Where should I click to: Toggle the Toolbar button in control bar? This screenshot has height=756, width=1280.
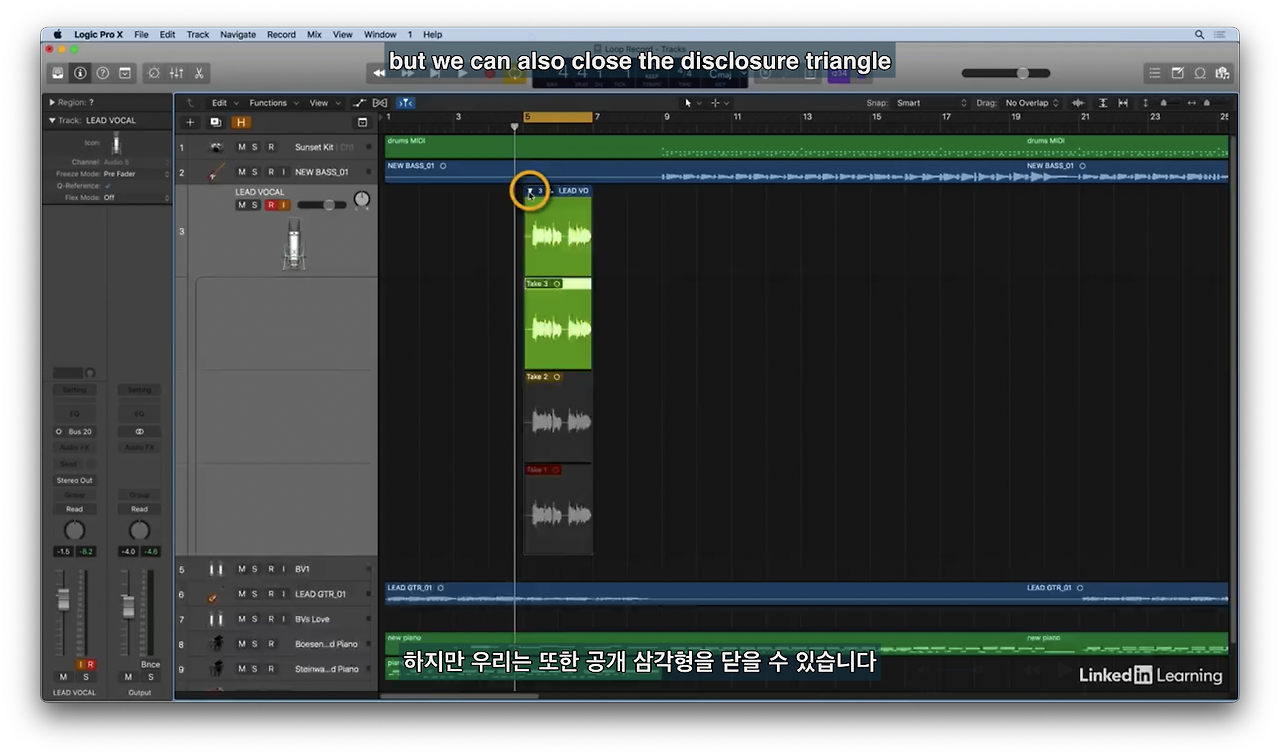click(x=125, y=73)
